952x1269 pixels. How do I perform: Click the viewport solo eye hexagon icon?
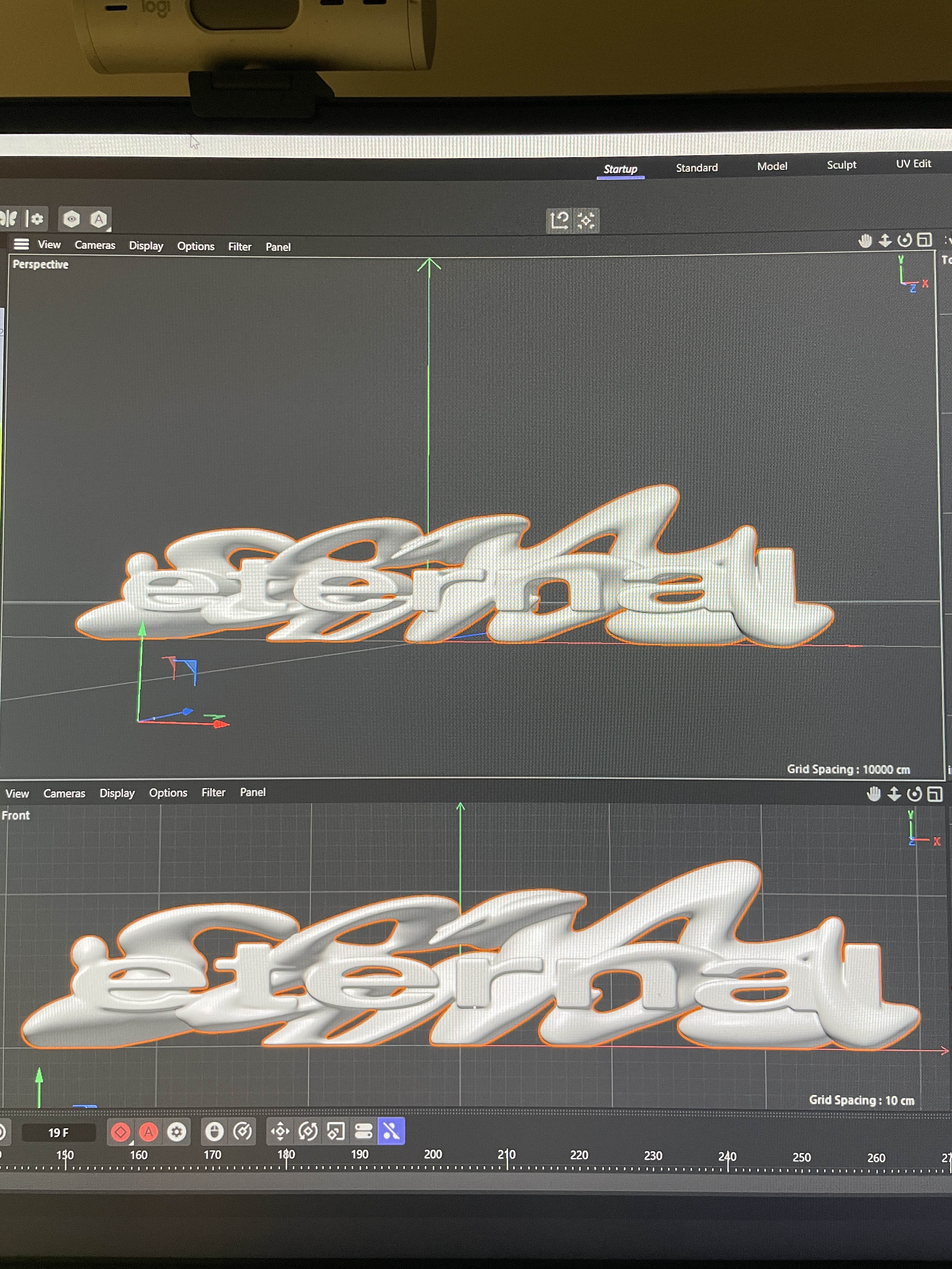(72, 219)
